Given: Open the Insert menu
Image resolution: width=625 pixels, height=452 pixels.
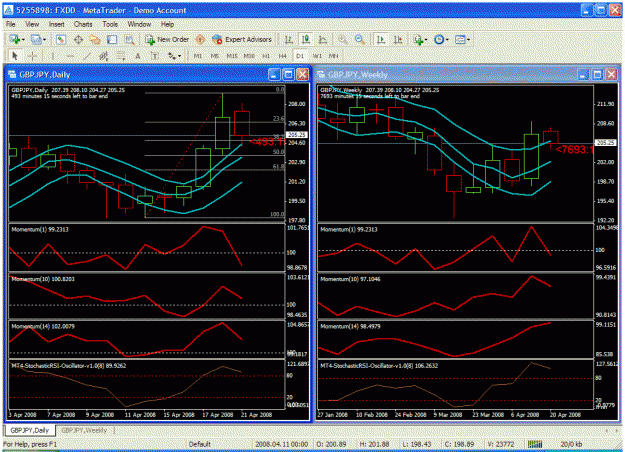Looking at the screenshot, I should pyautogui.click(x=57, y=24).
